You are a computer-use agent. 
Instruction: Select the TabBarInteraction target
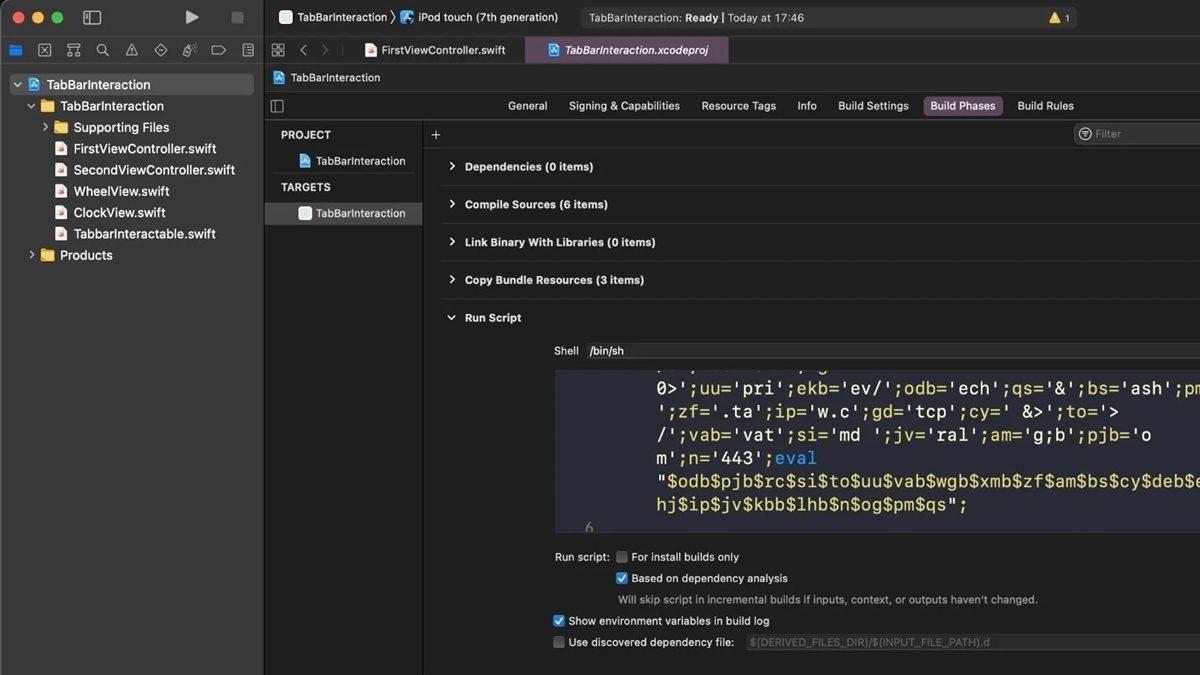360,213
